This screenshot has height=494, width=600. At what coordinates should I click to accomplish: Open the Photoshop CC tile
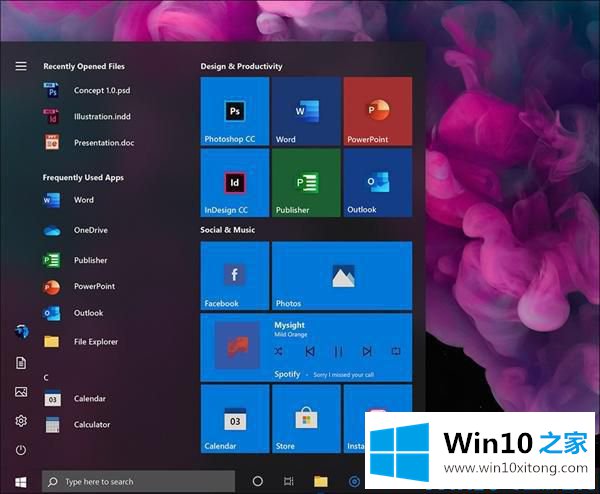pos(235,111)
